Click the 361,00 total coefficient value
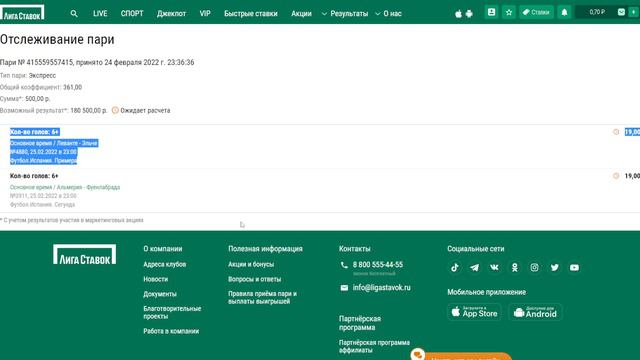 pos(73,87)
